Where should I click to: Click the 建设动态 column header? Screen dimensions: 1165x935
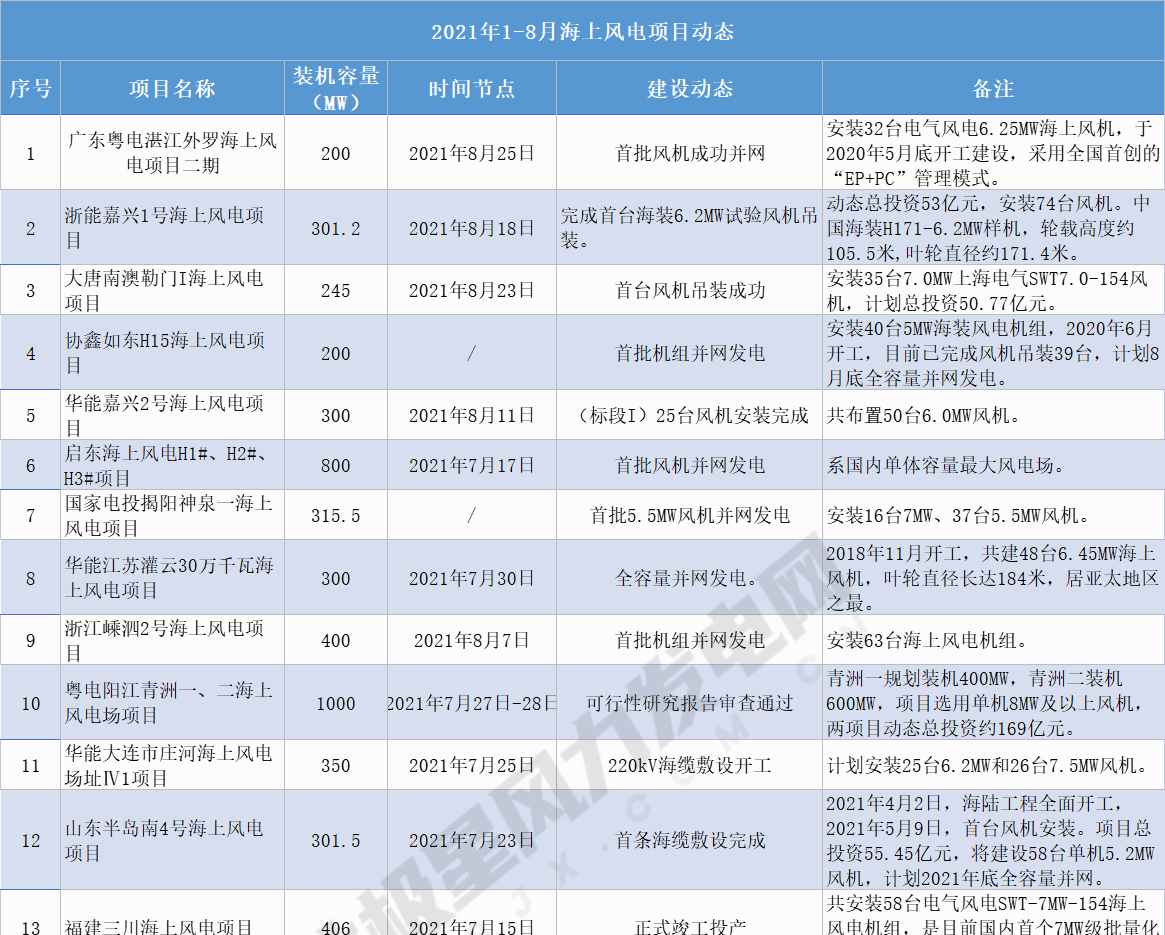[689, 89]
